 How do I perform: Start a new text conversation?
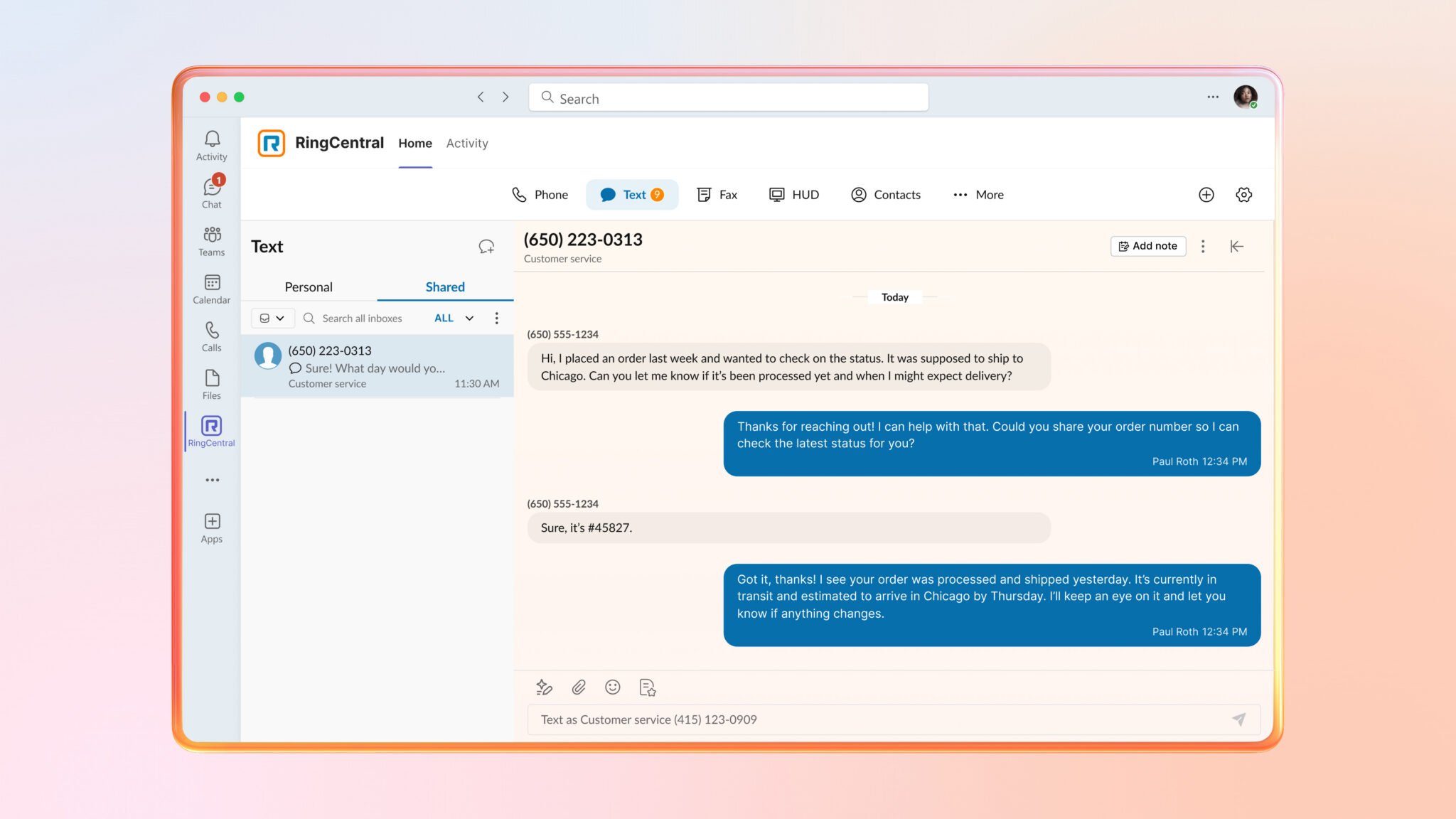pyautogui.click(x=486, y=246)
